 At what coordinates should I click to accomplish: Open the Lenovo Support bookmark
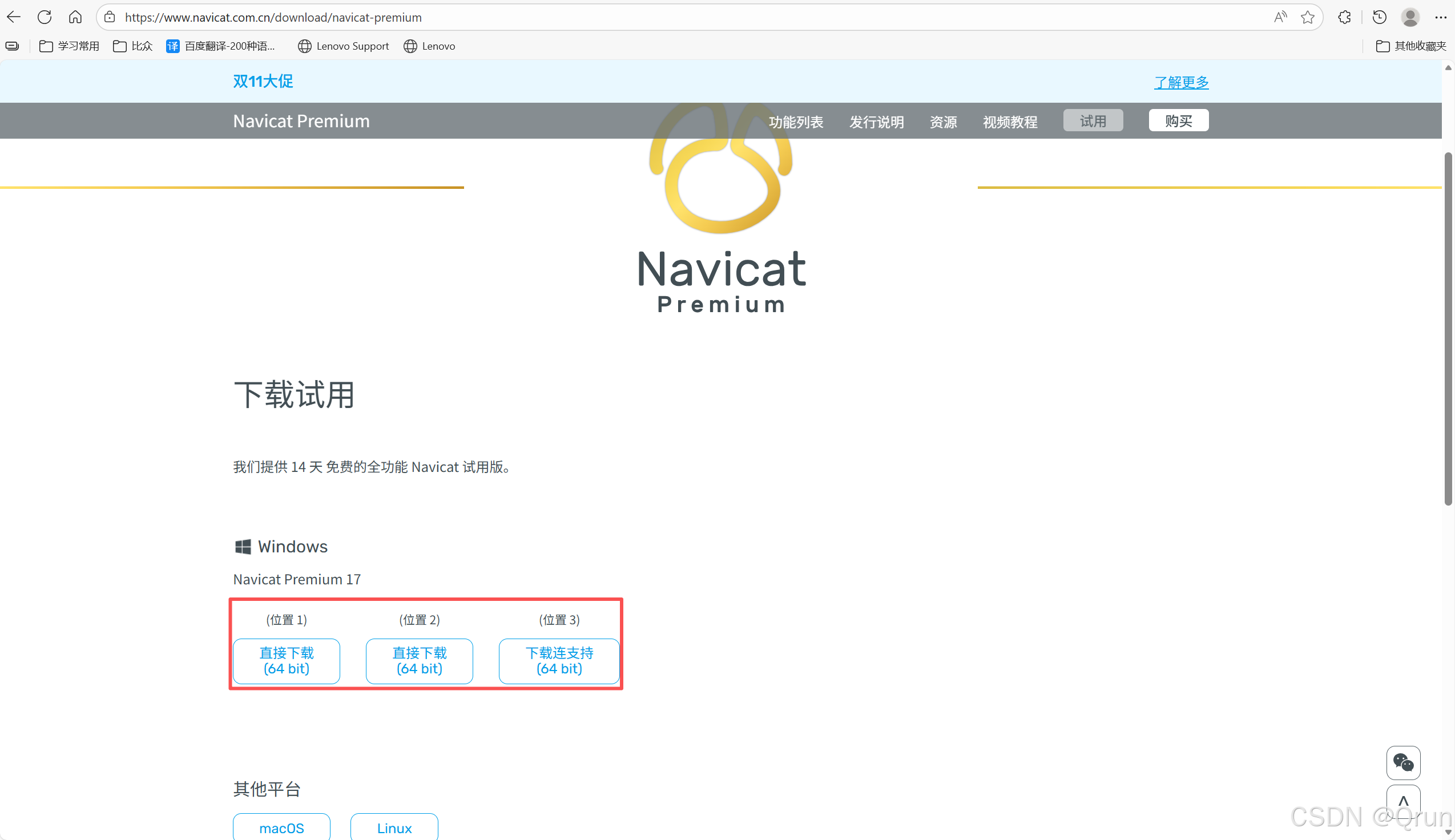pyautogui.click(x=343, y=46)
